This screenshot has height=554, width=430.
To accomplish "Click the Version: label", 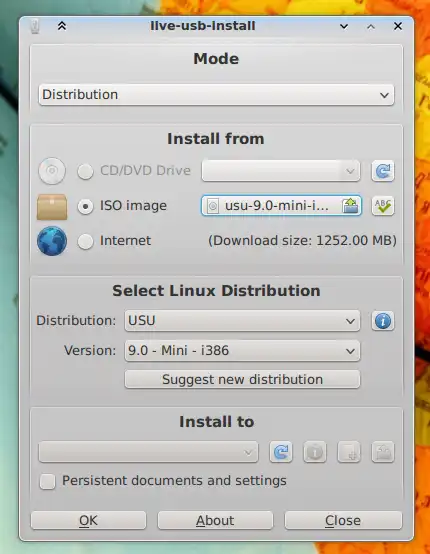I will pos(90,350).
